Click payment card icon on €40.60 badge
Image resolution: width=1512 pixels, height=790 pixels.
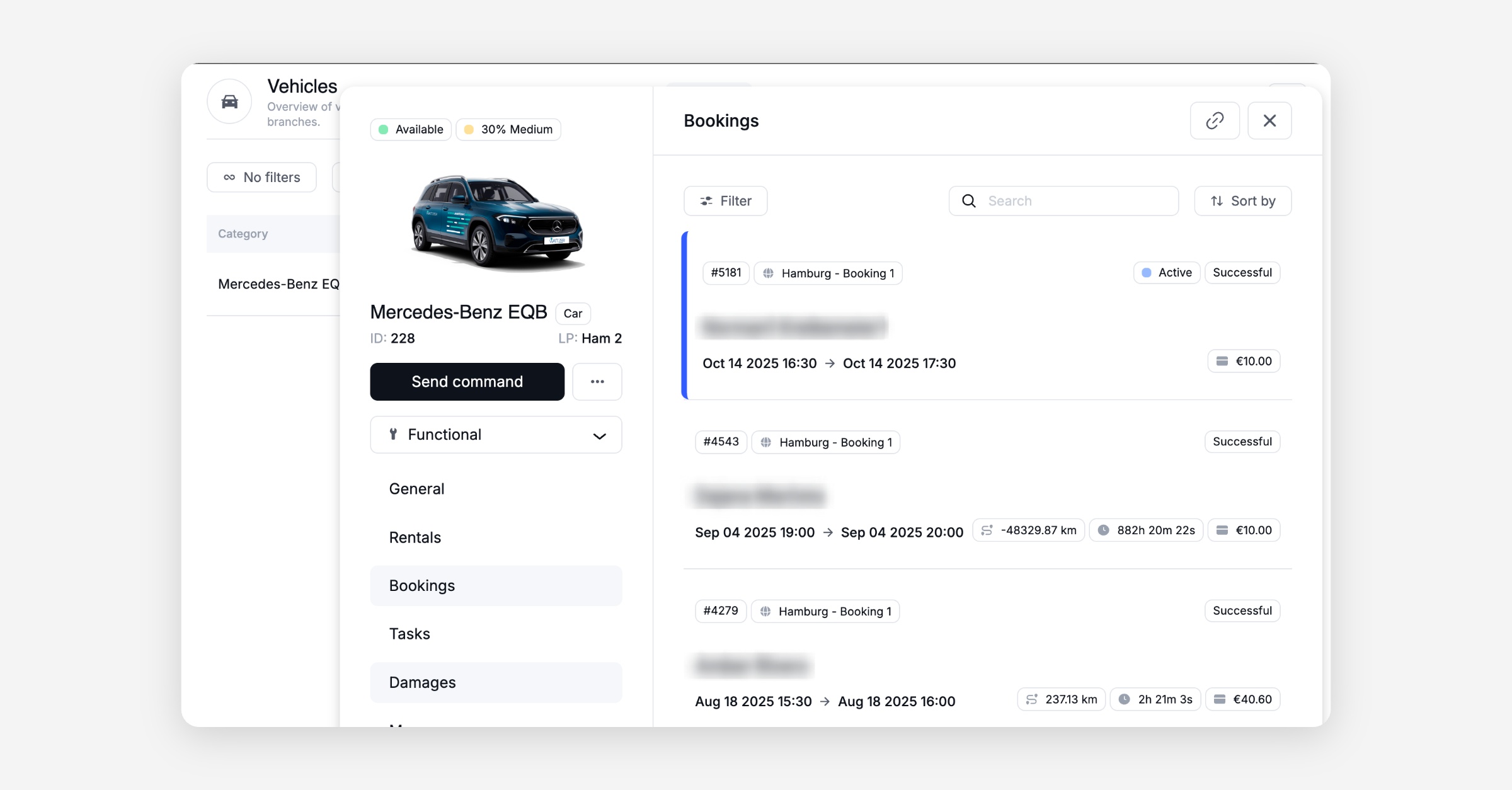[1220, 699]
